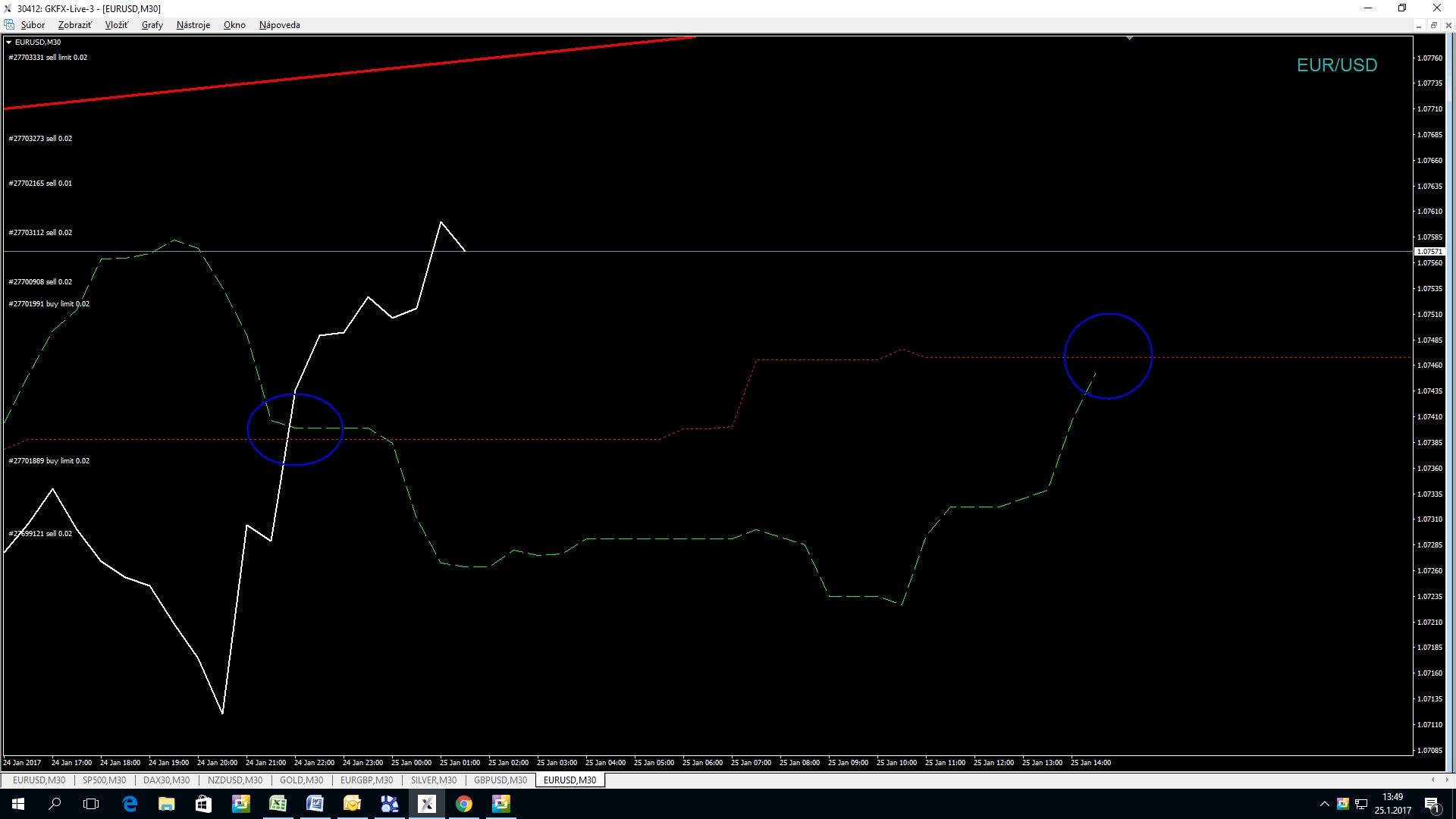This screenshot has width=1456, height=819.
Task: Open the Nápoveda menu
Action: 280,25
